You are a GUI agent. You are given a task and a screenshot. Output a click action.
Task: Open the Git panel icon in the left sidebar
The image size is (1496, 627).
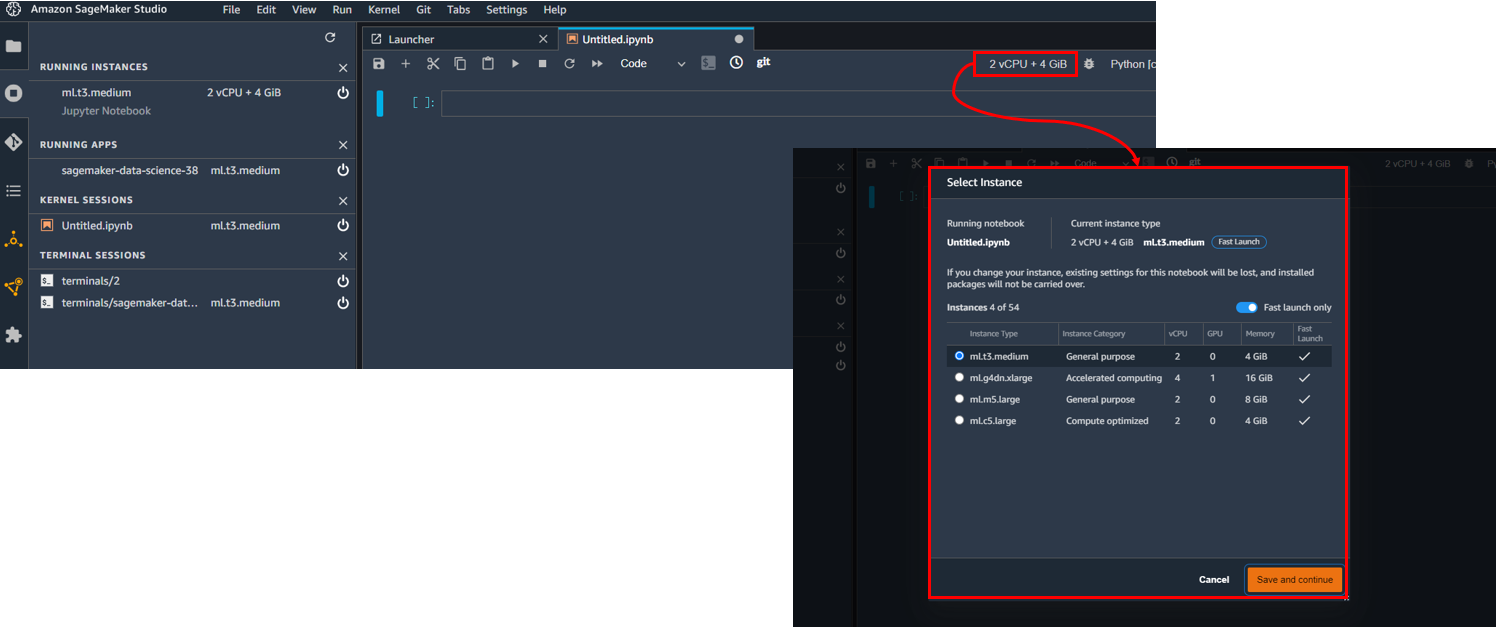pos(14,142)
